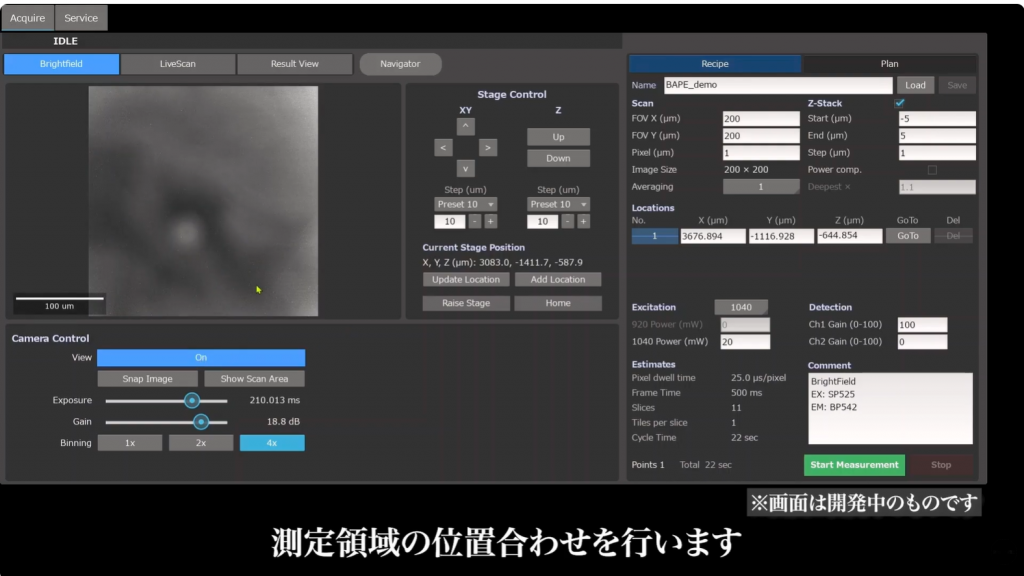Click Snap Image button
This screenshot has height=576, width=1024.
tap(148, 379)
